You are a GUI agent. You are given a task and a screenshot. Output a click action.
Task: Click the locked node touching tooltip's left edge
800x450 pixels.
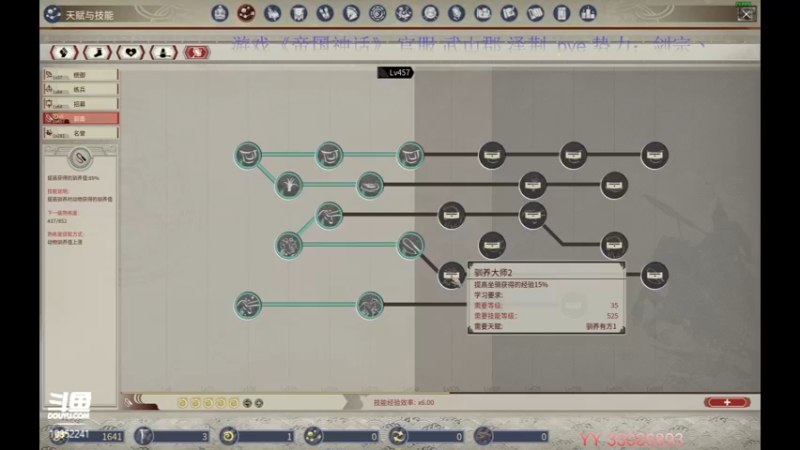(x=452, y=276)
